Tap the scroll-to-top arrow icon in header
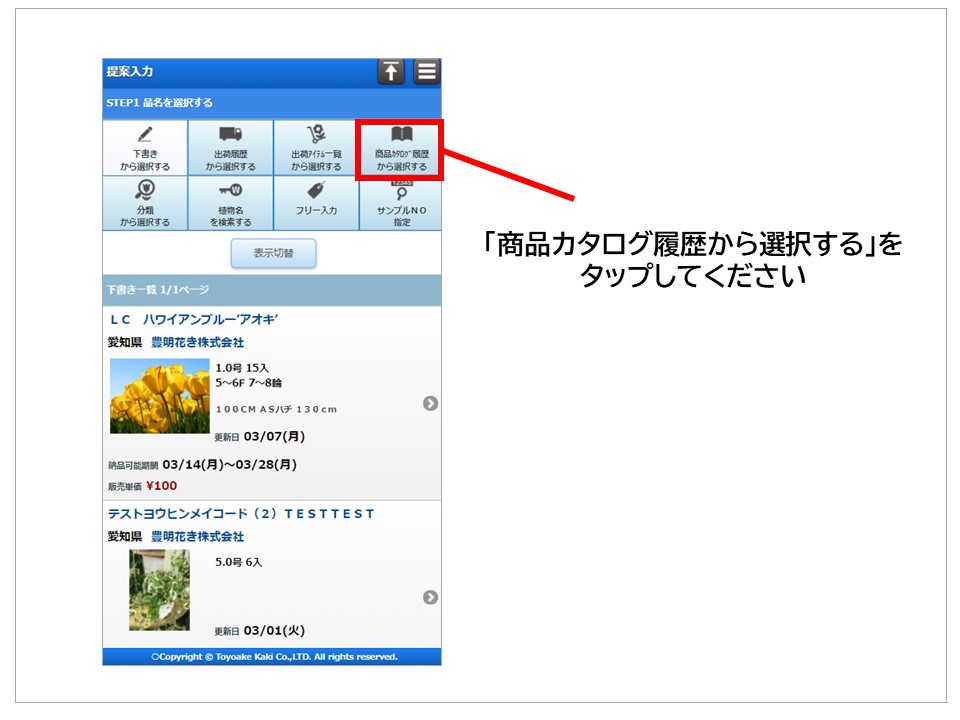 click(391, 72)
